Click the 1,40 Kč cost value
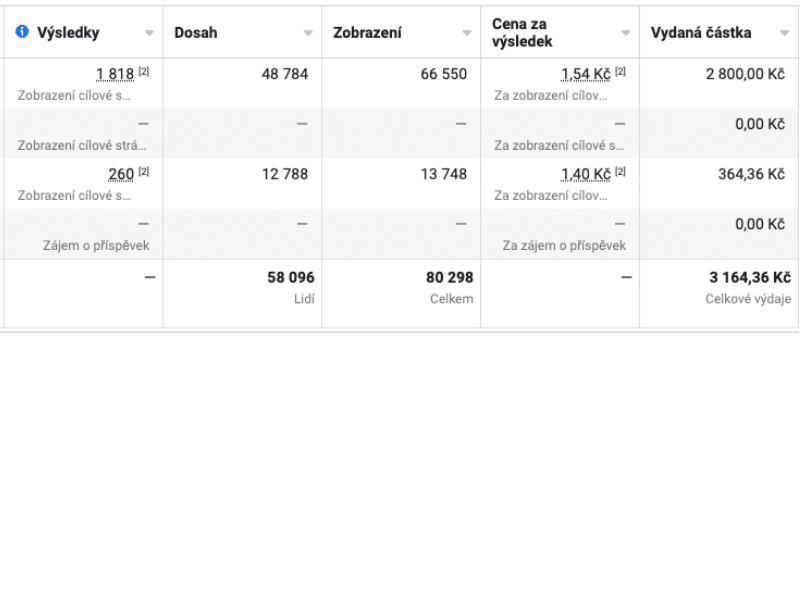 tap(586, 174)
